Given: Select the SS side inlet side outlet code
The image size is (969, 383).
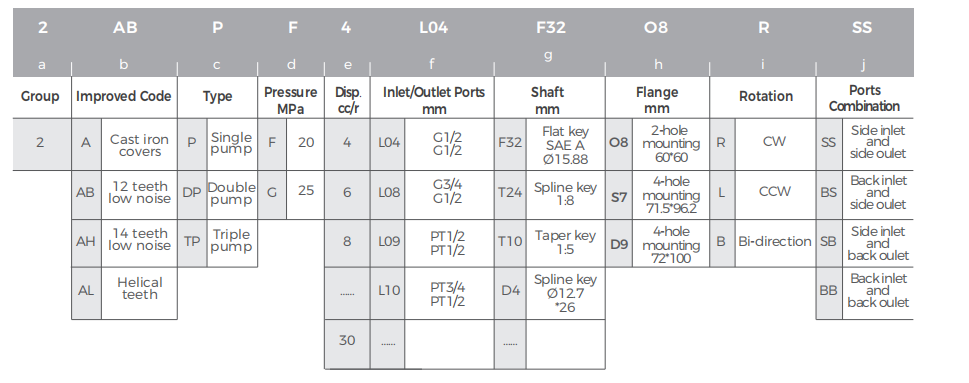Looking at the screenshot, I should 829,143.
